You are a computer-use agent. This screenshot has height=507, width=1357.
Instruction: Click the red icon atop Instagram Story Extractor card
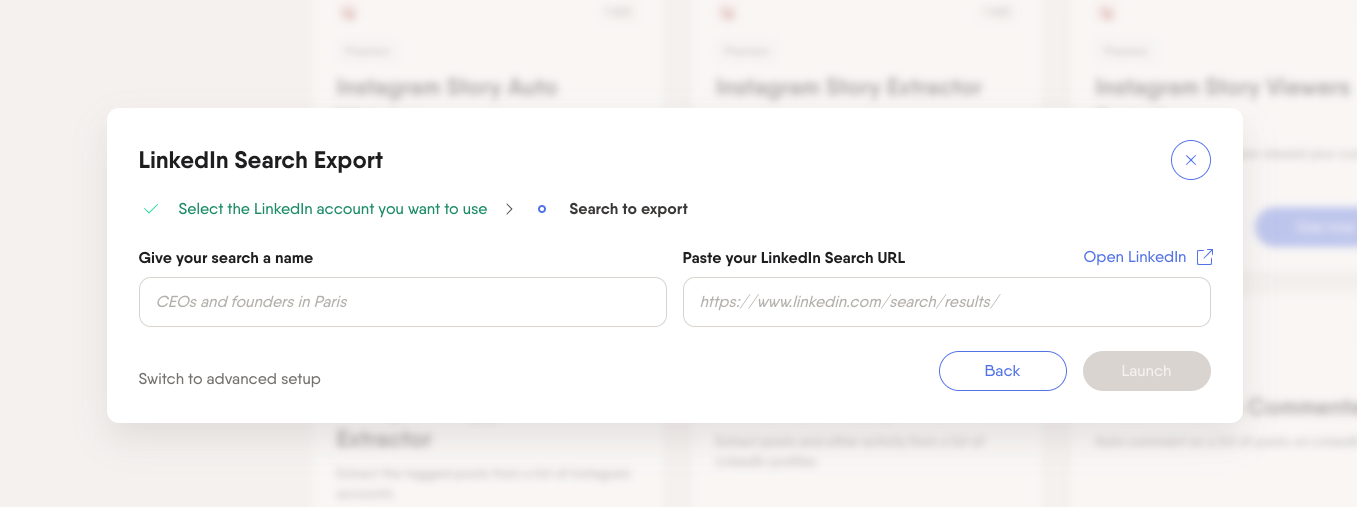point(727,14)
